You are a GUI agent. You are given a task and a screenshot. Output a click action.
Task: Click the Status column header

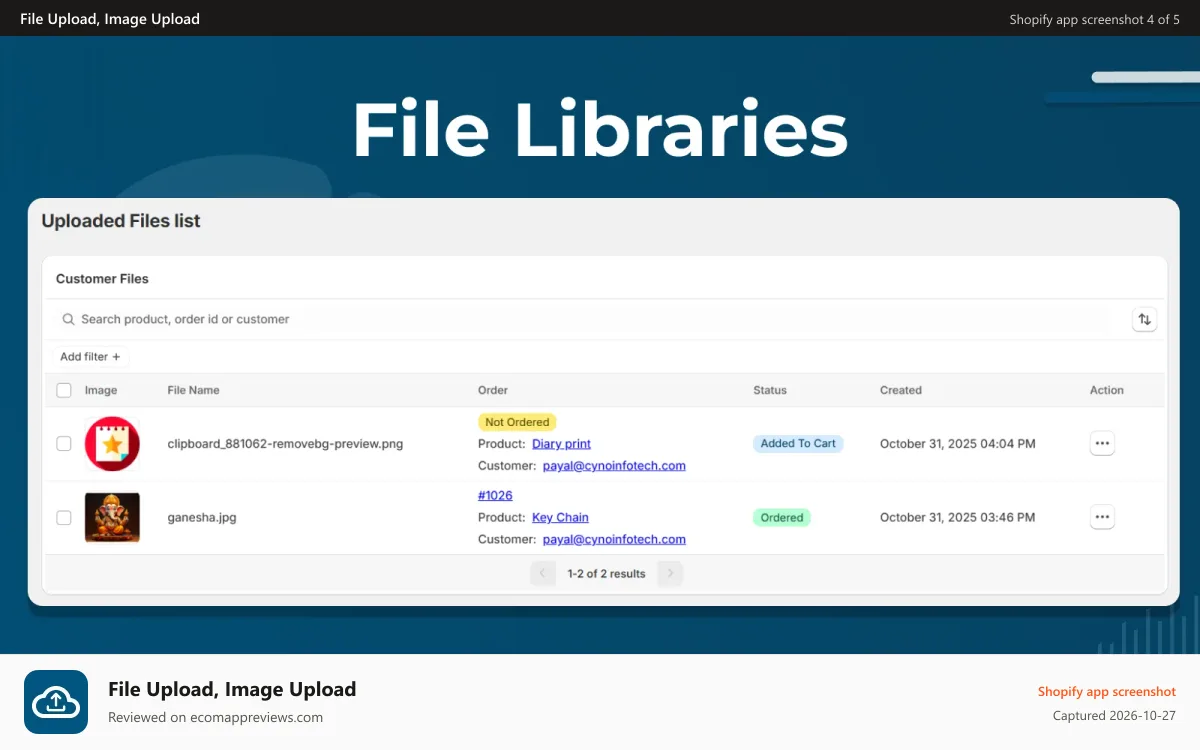[x=770, y=391]
